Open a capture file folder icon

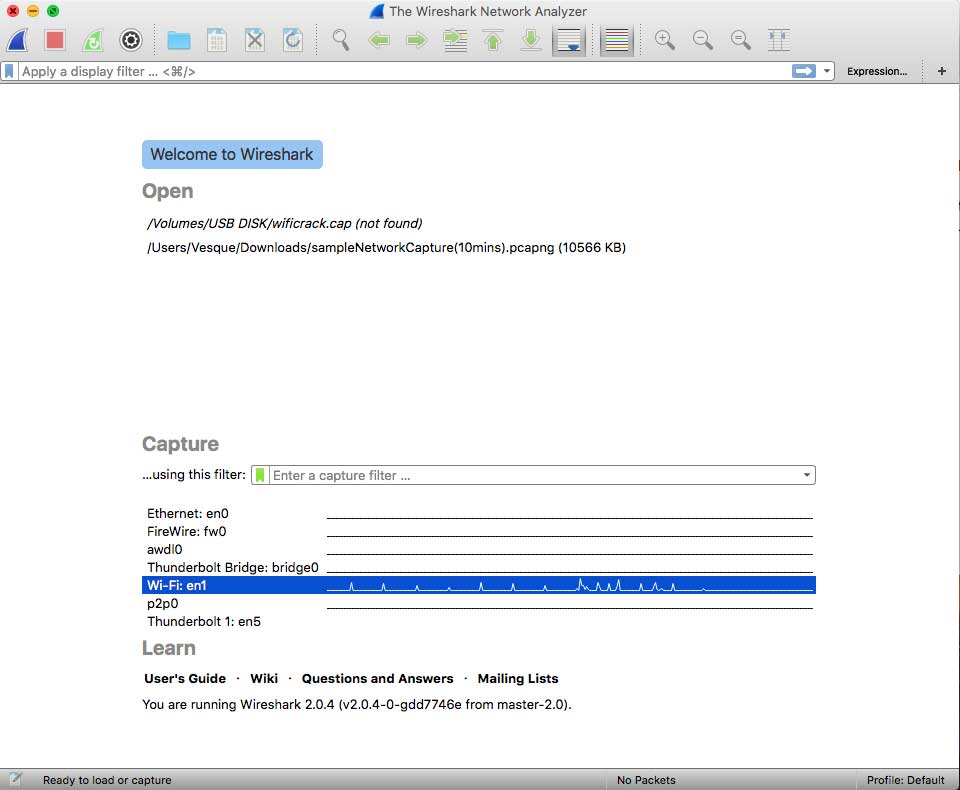tap(179, 40)
